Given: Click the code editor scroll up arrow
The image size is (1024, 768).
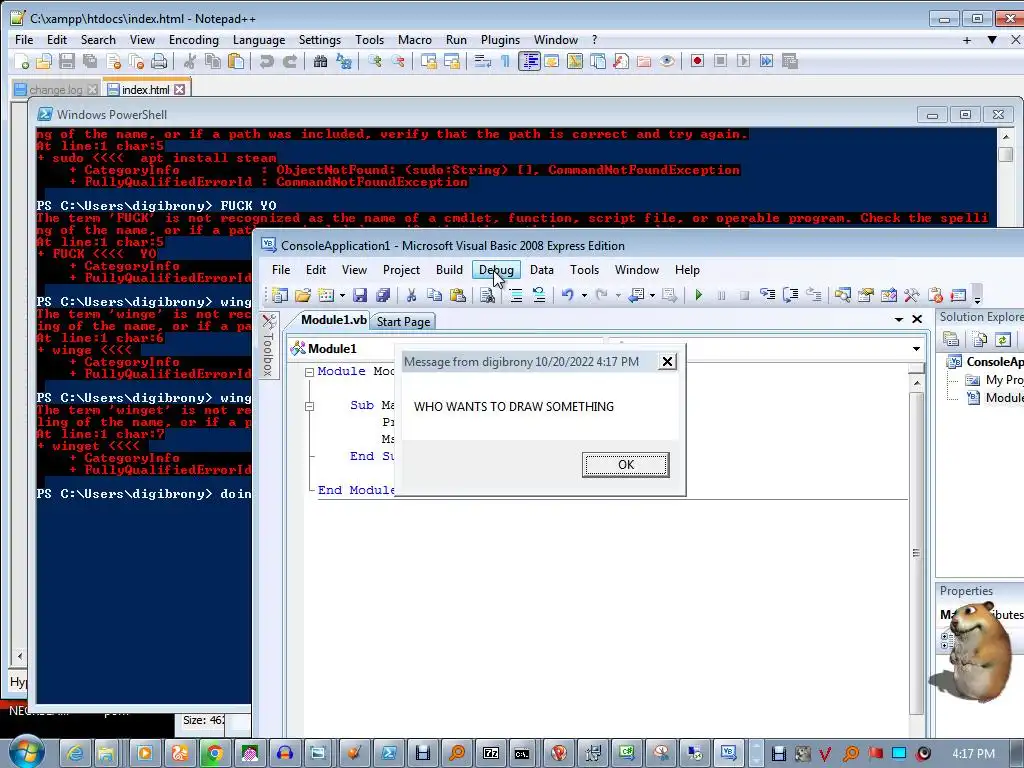Looking at the screenshot, I should pyautogui.click(x=917, y=383).
